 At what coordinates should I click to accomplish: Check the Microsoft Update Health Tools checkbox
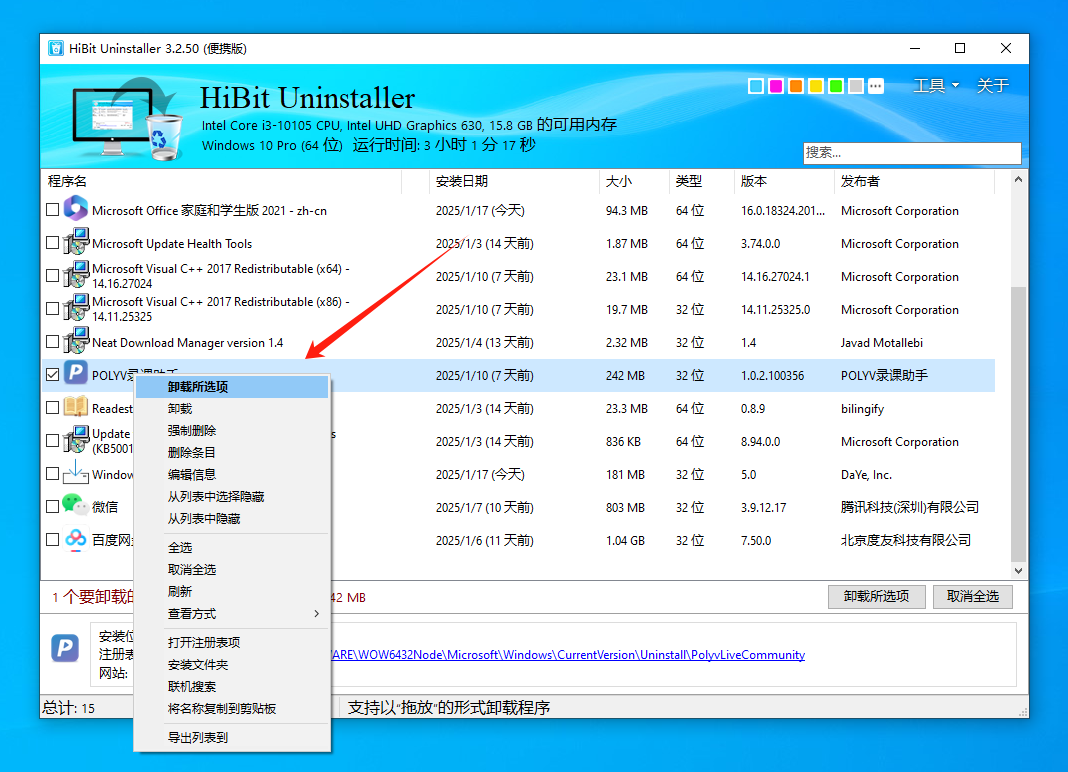coord(51,243)
